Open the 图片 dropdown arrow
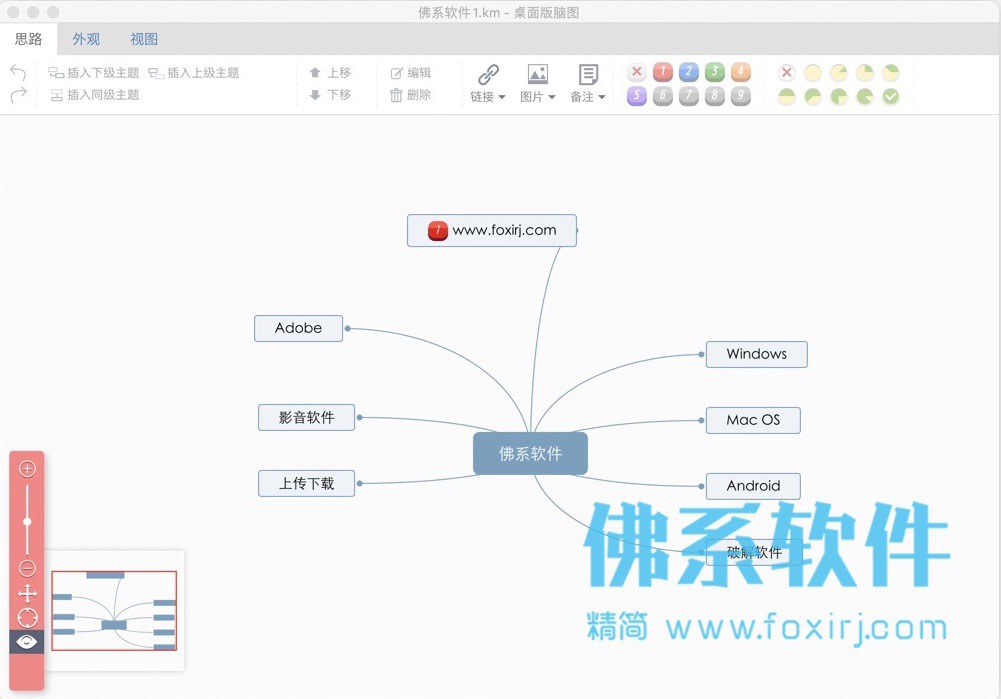The image size is (1001, 699). pos(552,97)
